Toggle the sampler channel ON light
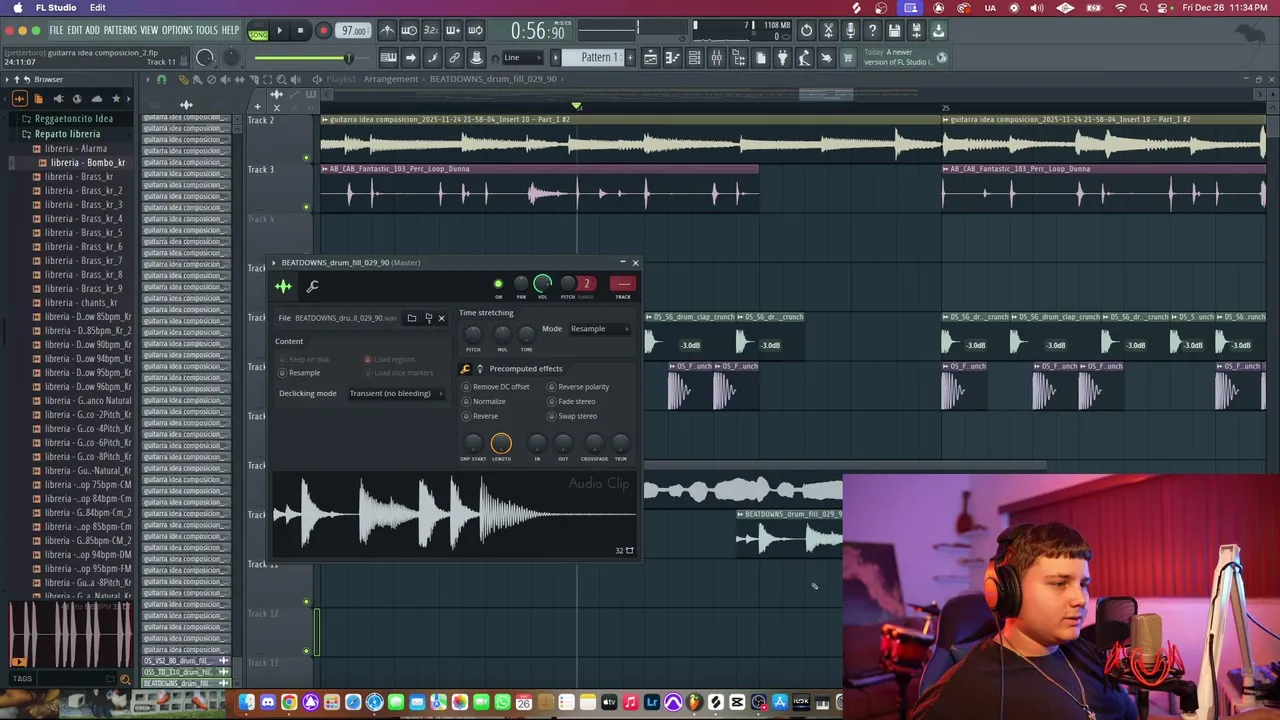This screenshot has height=720, width=1280. tap(498, 284)
